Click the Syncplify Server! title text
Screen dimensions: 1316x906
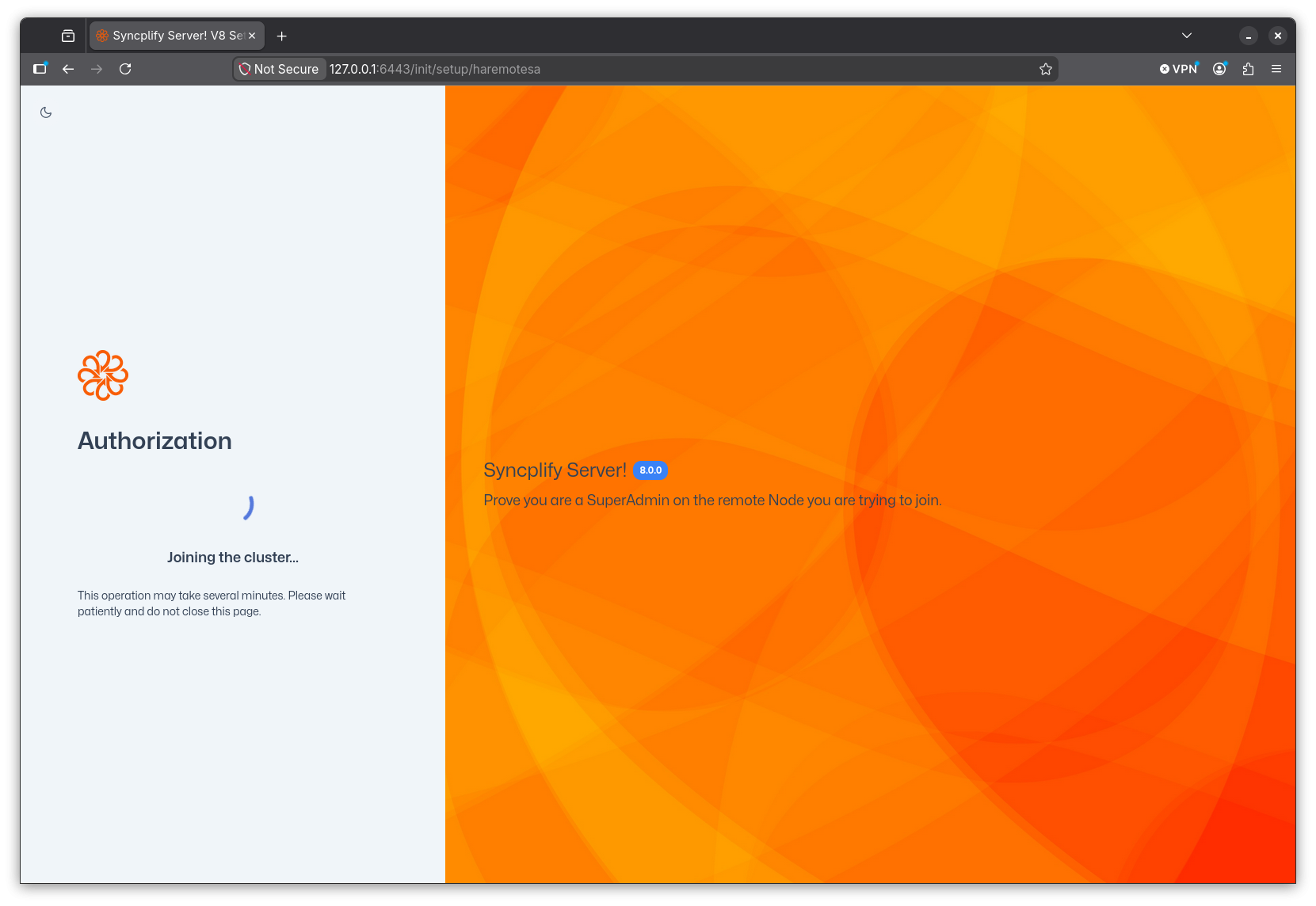point(555,470)
